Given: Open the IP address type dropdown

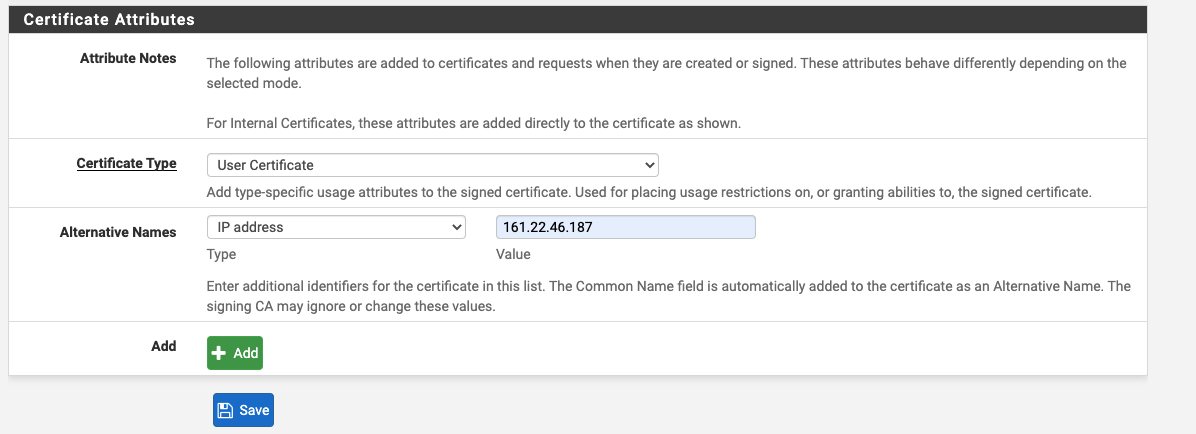Looking at the screenshot, I should tap(336, 227).
